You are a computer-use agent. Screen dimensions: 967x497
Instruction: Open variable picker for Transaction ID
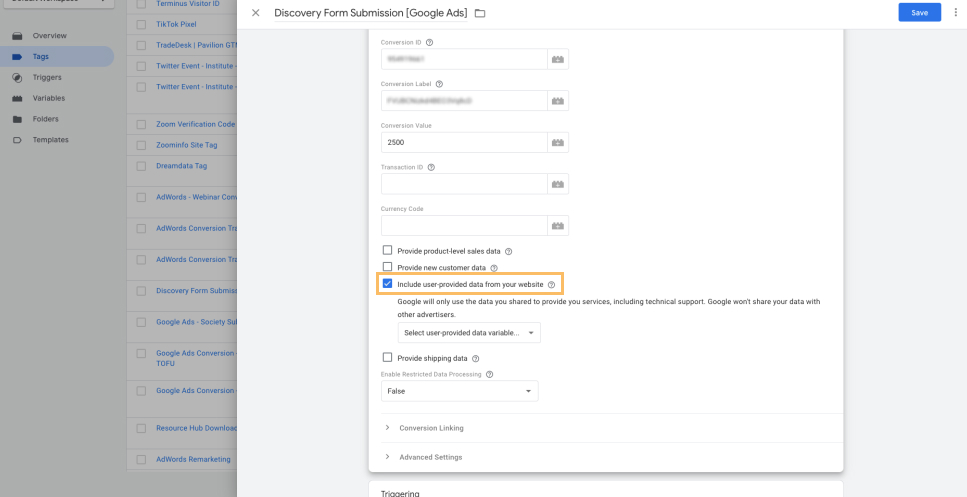coord(558,184)
